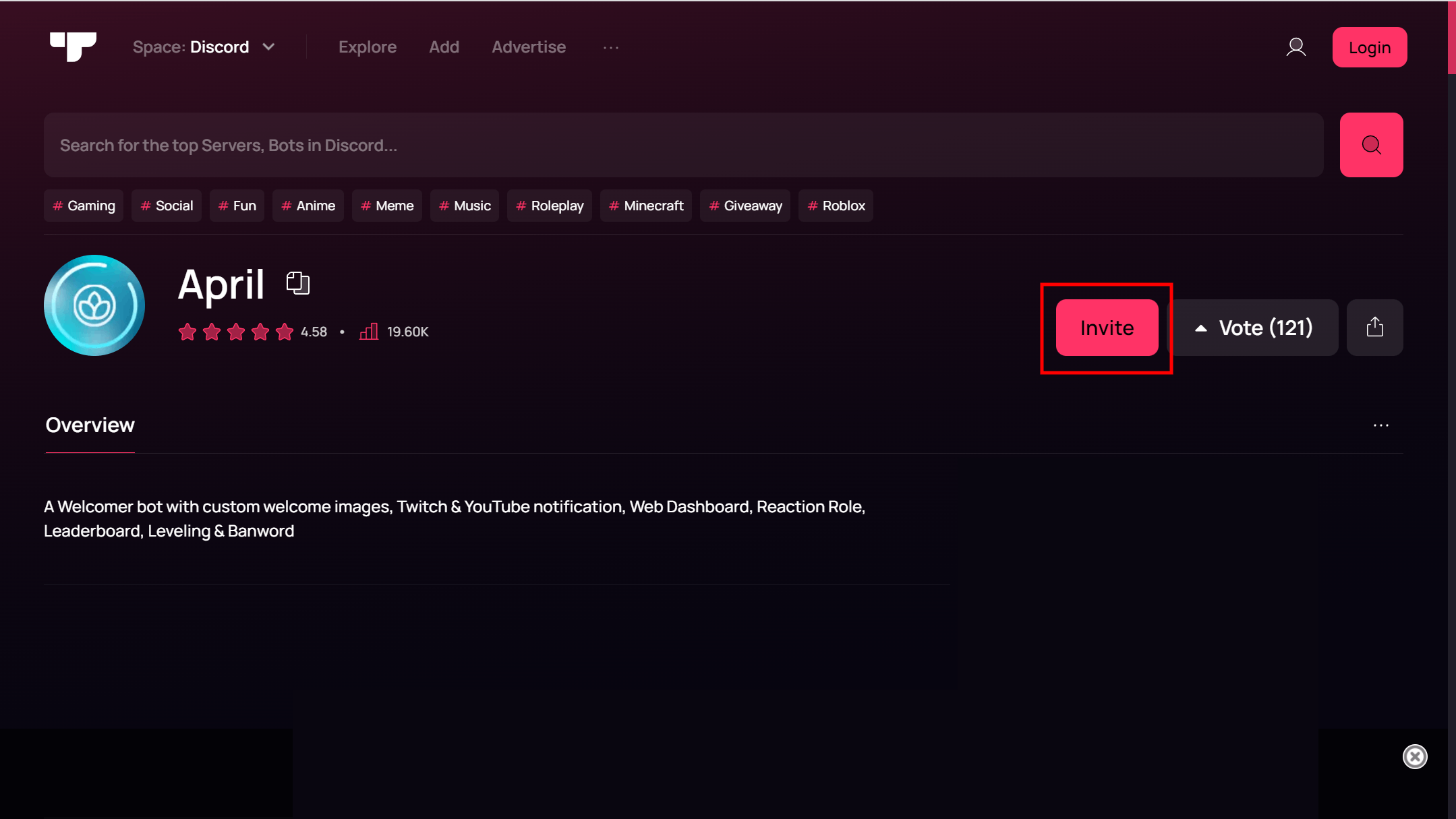
Task: Click the Invite button for April
Action: (1107, 328)
